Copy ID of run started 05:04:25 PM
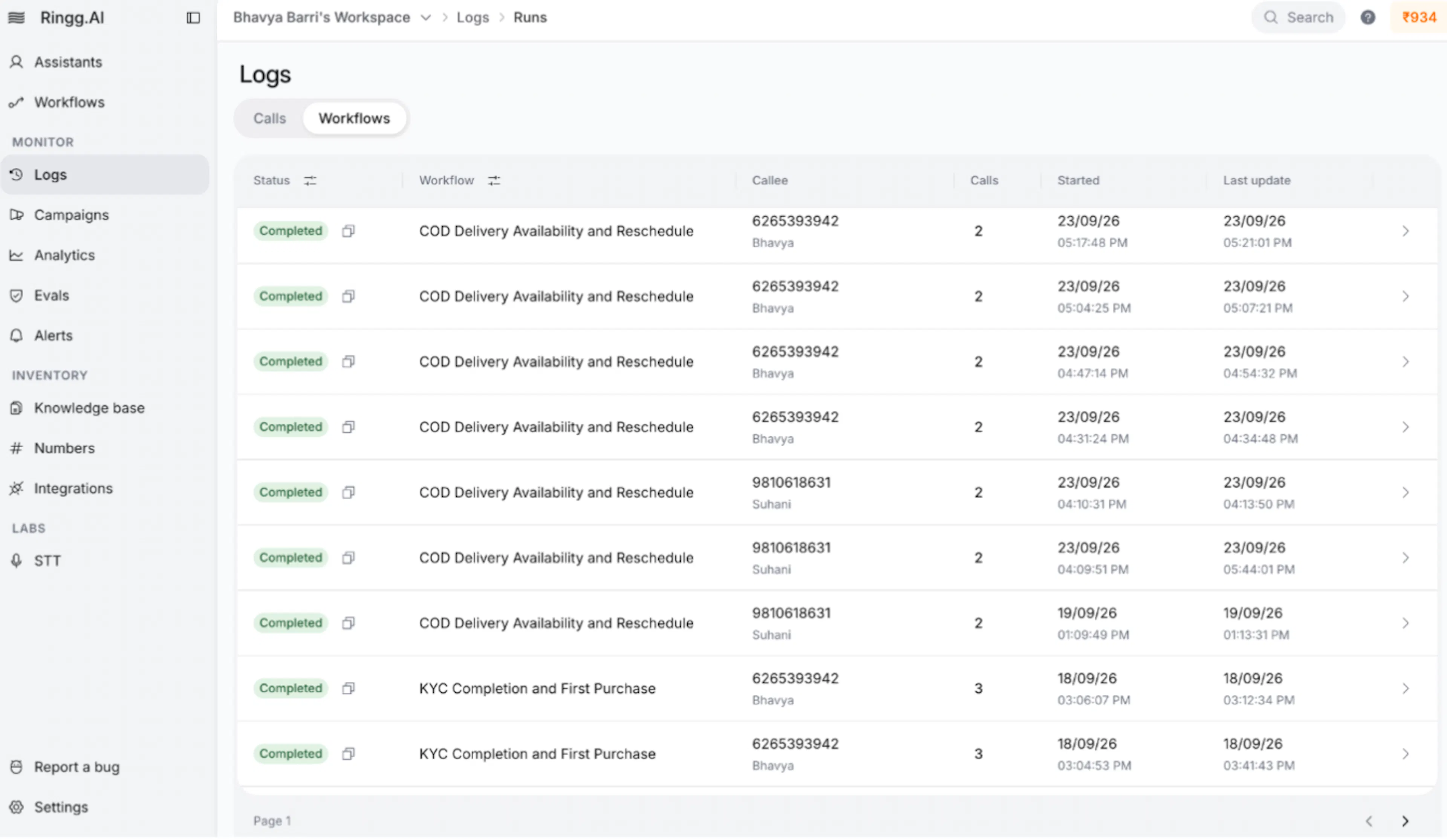The height and width of the screenshot is (840, 1447). coord(348,297)
